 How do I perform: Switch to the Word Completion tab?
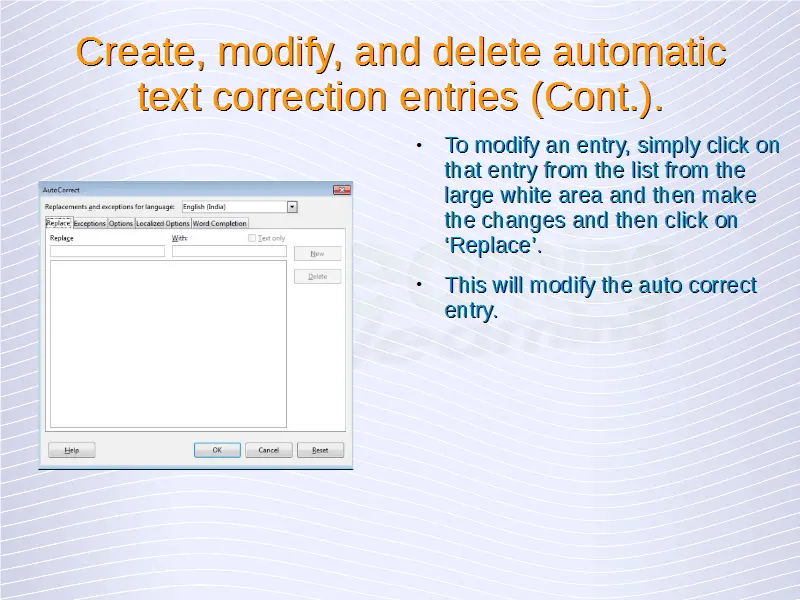click(220, 224)
